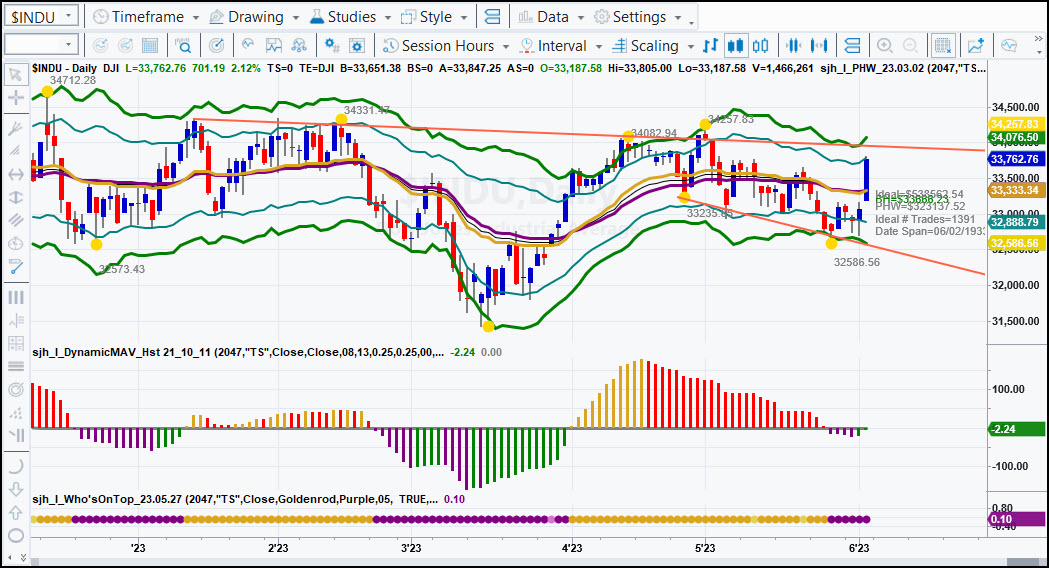Click the Timeframe dropdown arrow
Image resolution: width=1049 pixels, height=568 pixels.
(x=195, y=17)
